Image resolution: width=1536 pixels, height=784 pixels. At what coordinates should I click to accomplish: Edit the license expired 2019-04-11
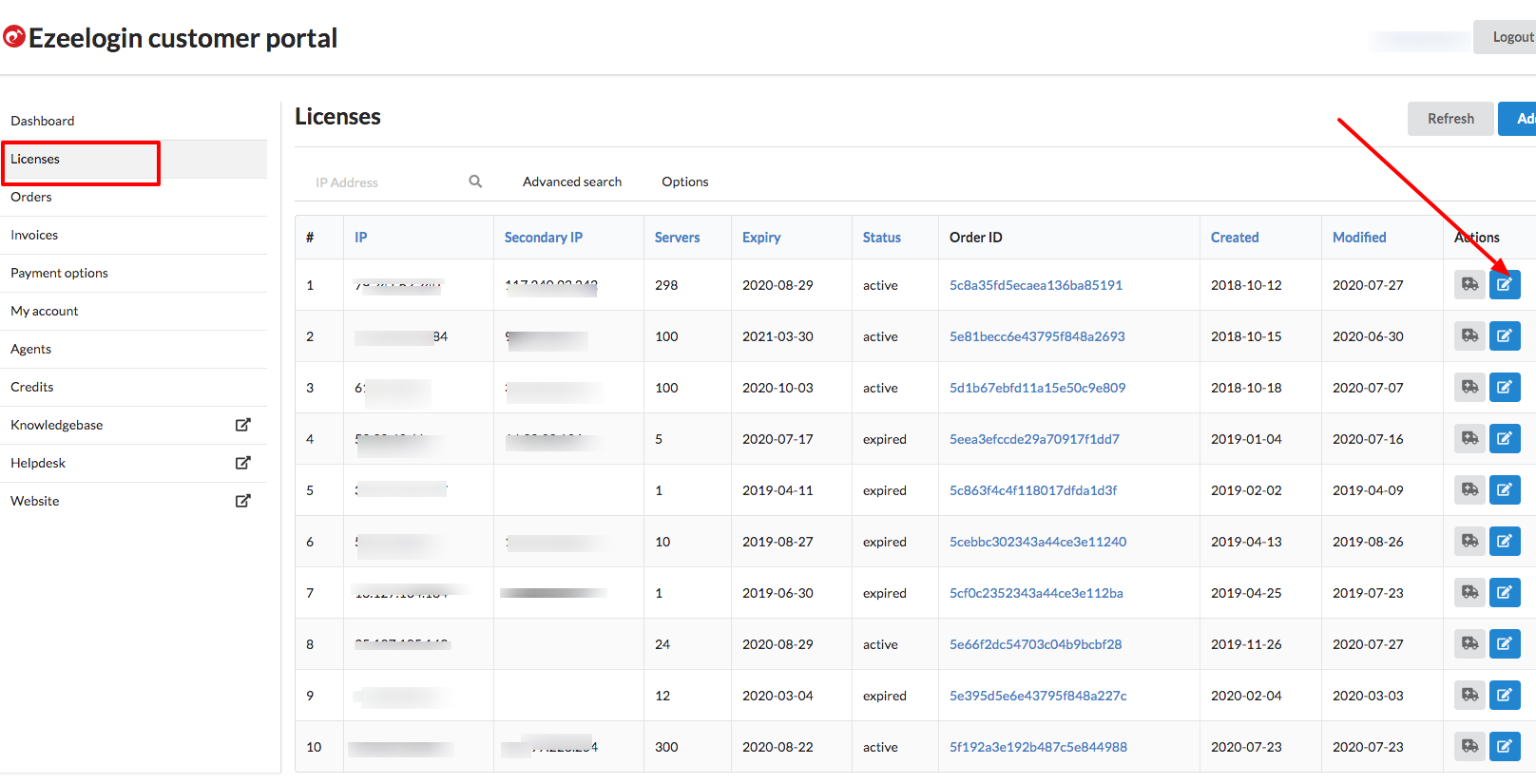pos(1505,489)
